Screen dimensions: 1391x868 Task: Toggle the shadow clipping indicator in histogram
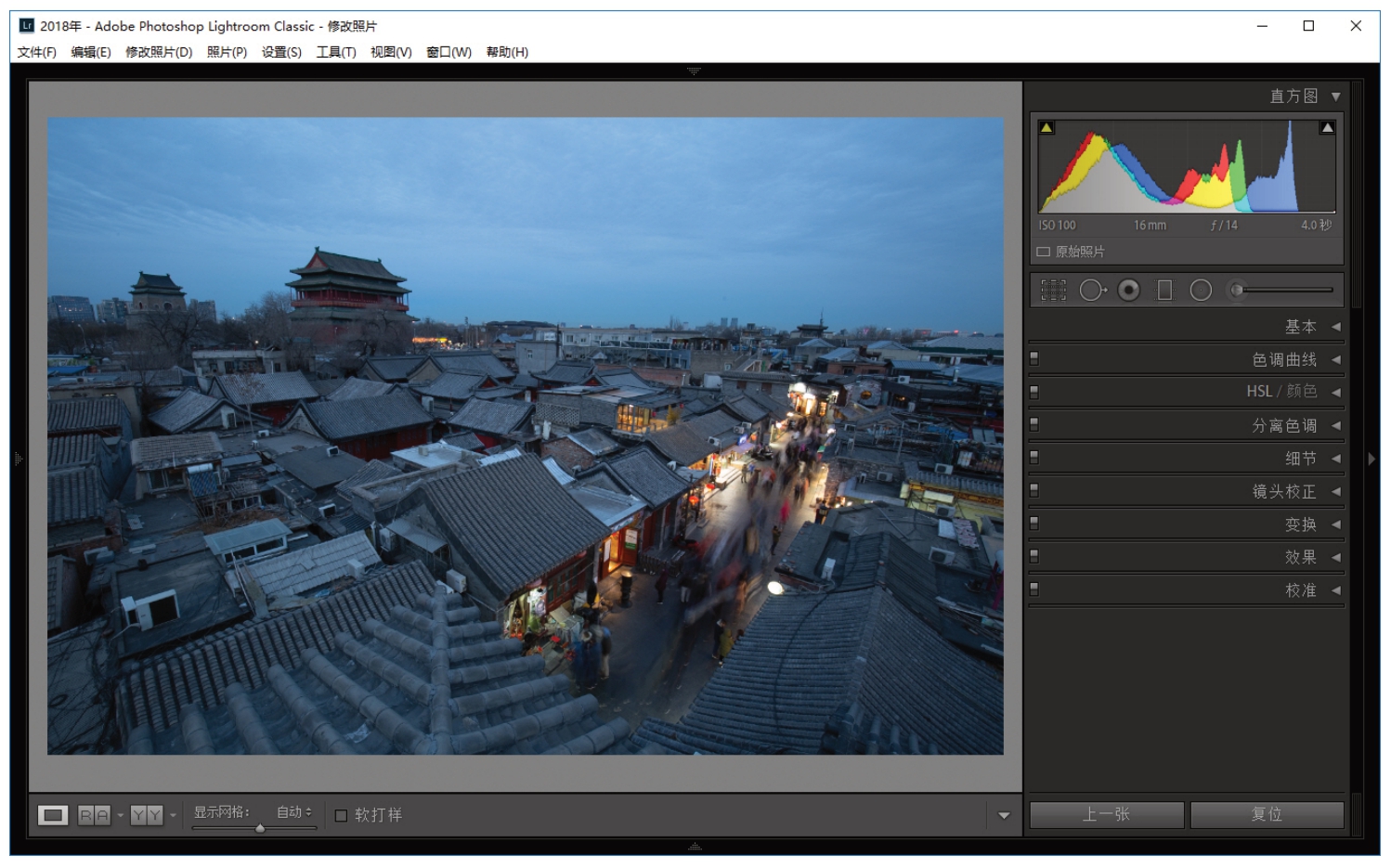tap(1046, 128)
